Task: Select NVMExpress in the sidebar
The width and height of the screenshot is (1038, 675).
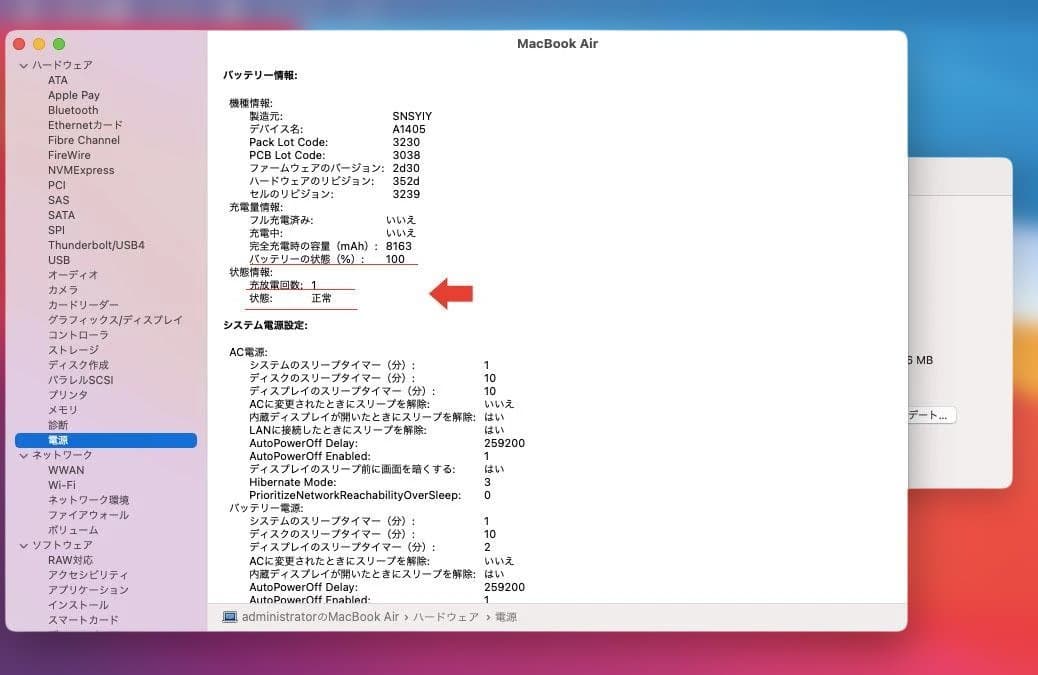Action: pyautogui.click(x=80, y=170)
